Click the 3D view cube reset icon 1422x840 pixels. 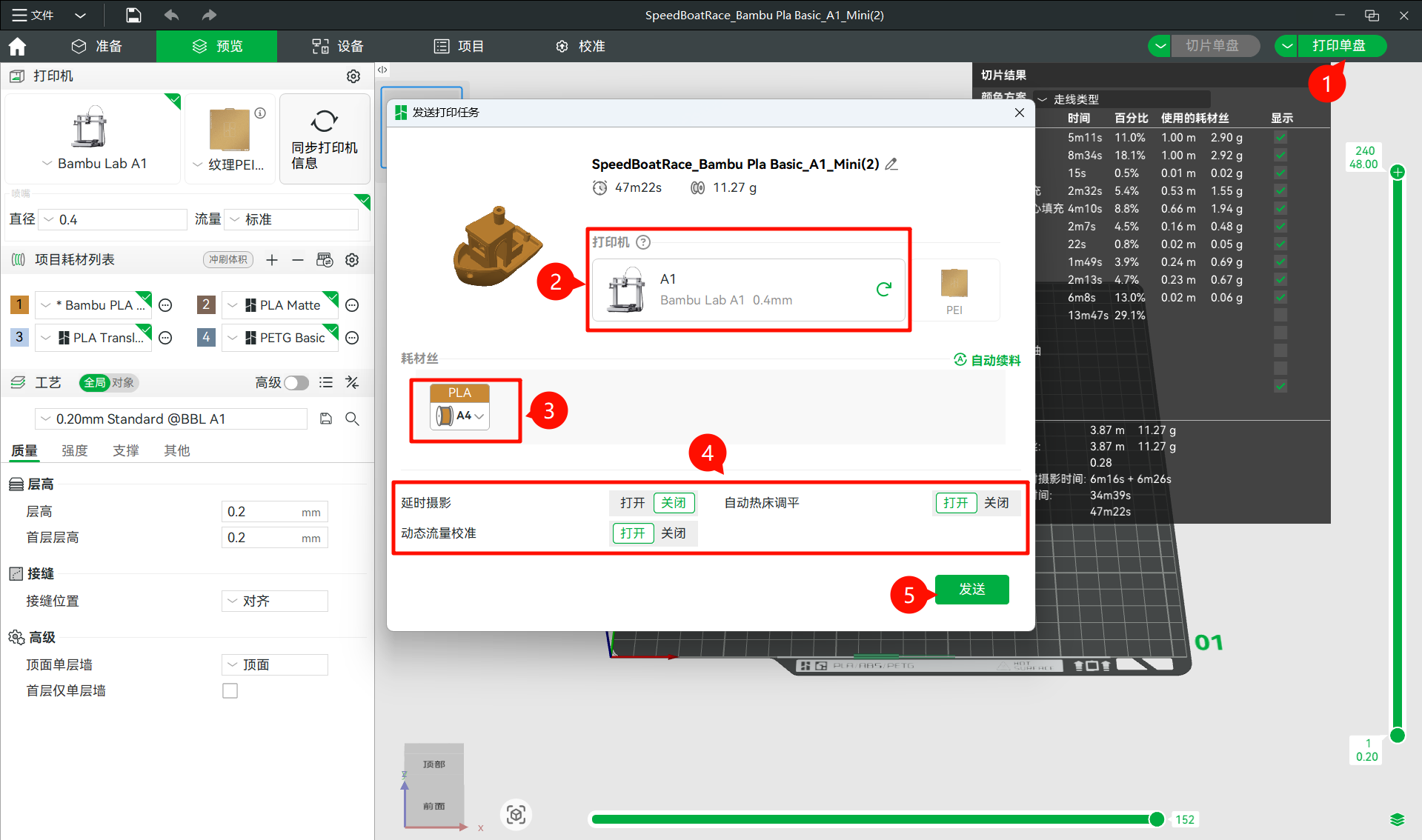click(x=516, y=815)
